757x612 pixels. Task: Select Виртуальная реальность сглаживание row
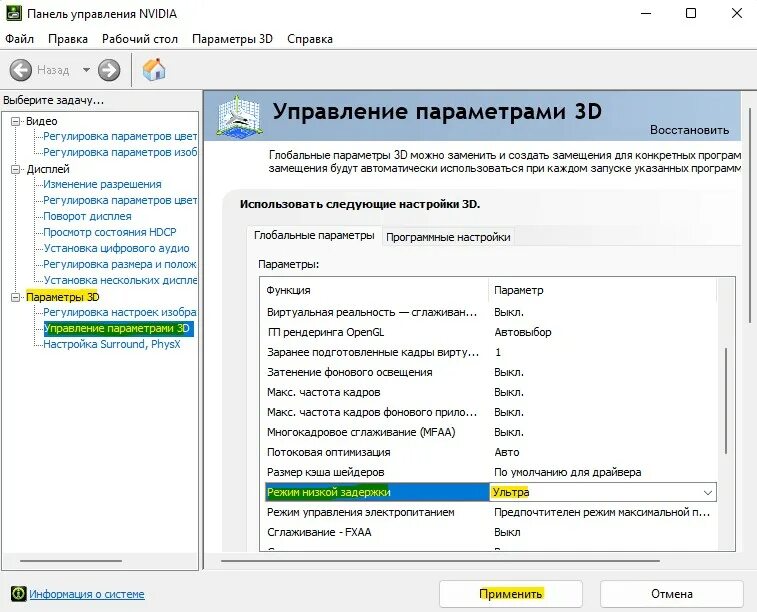[x=491, y=312]
